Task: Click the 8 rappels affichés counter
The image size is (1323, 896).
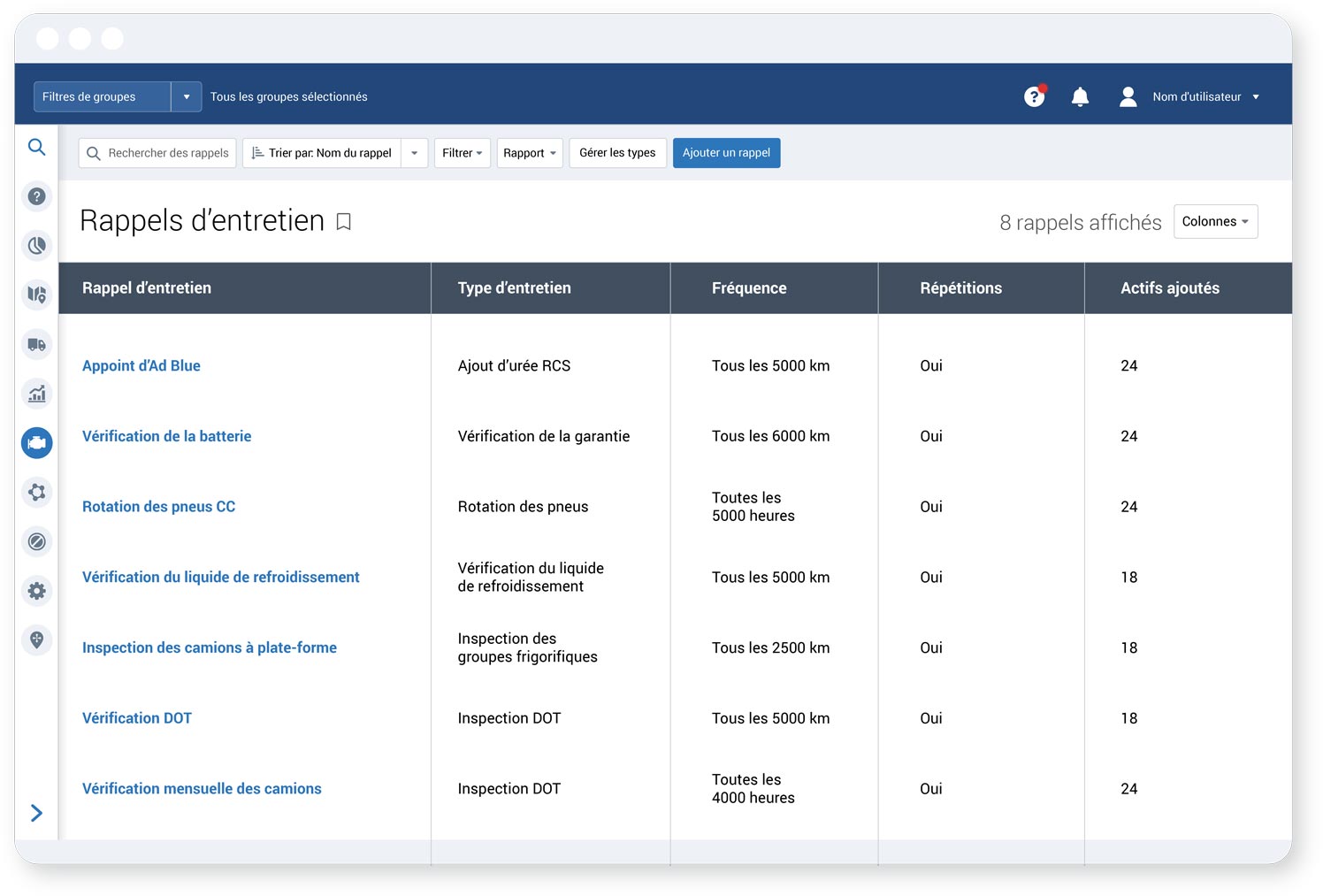Action: click(x=1080, y=223)
